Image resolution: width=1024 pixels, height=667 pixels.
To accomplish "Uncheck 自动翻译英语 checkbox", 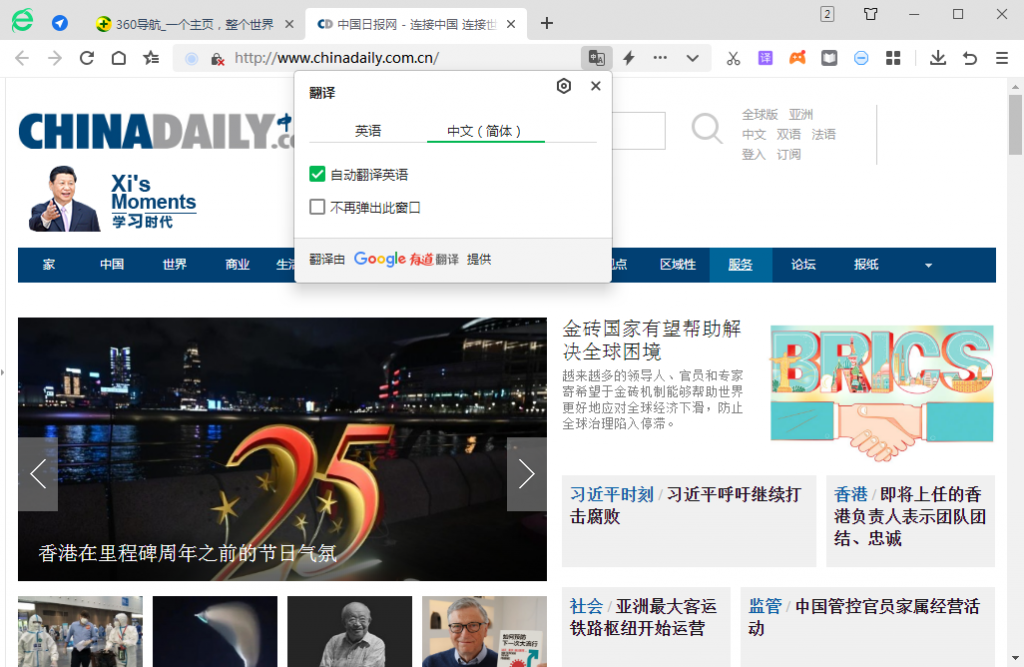I will tap(317, 174).
